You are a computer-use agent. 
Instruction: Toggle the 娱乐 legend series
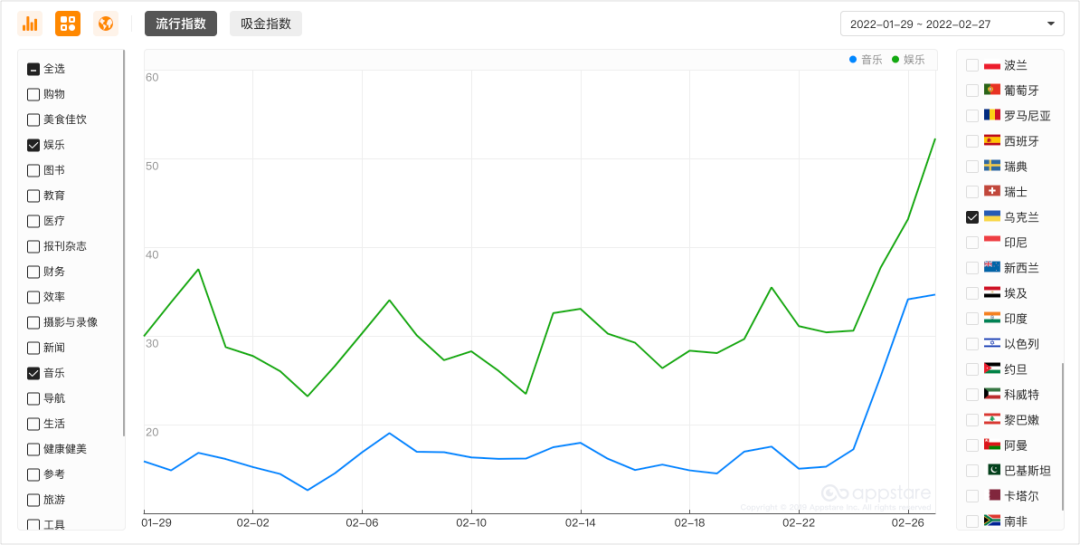(x=908, y=60)
